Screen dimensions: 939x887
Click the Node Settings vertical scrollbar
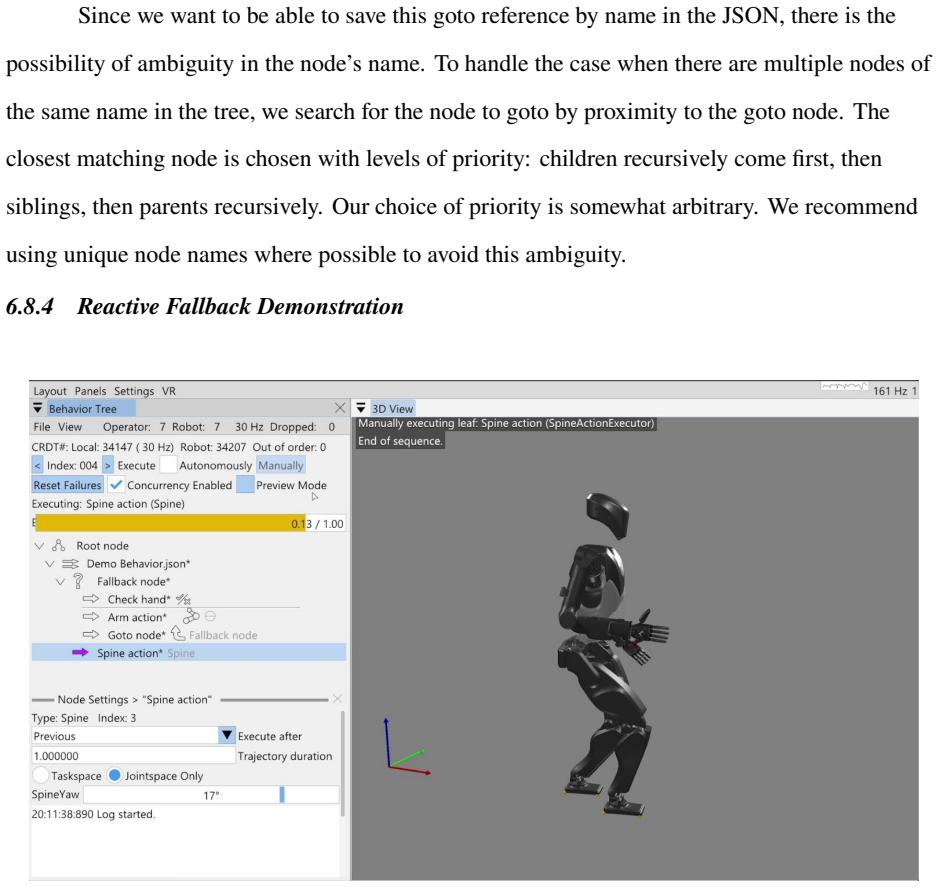(x=343, y=764)
